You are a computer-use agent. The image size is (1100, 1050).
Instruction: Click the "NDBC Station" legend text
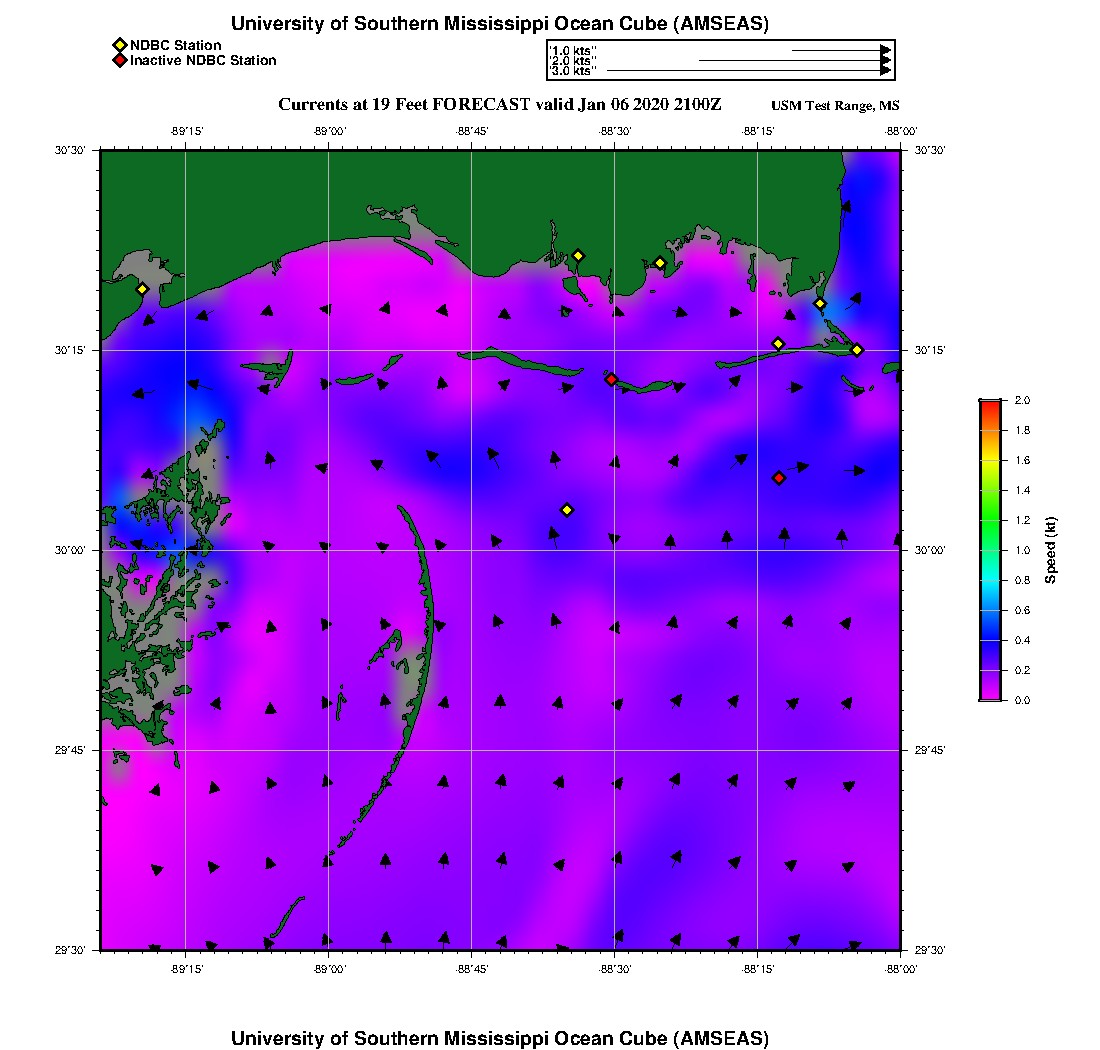pyautogui.click(x=175, y=45)
